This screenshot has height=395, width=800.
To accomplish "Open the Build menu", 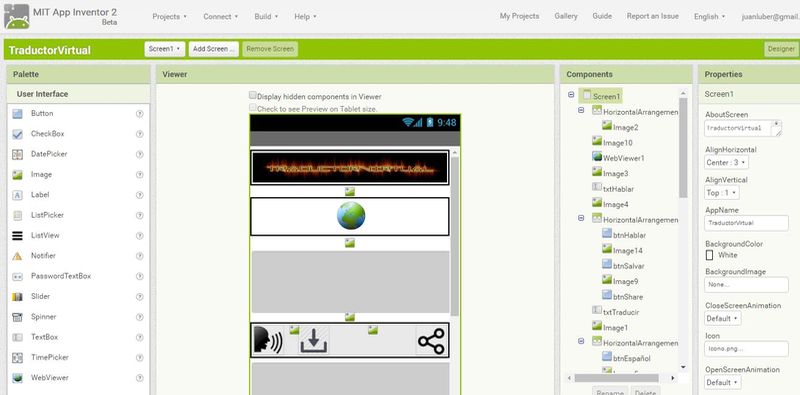I will [x=266, y=16].
